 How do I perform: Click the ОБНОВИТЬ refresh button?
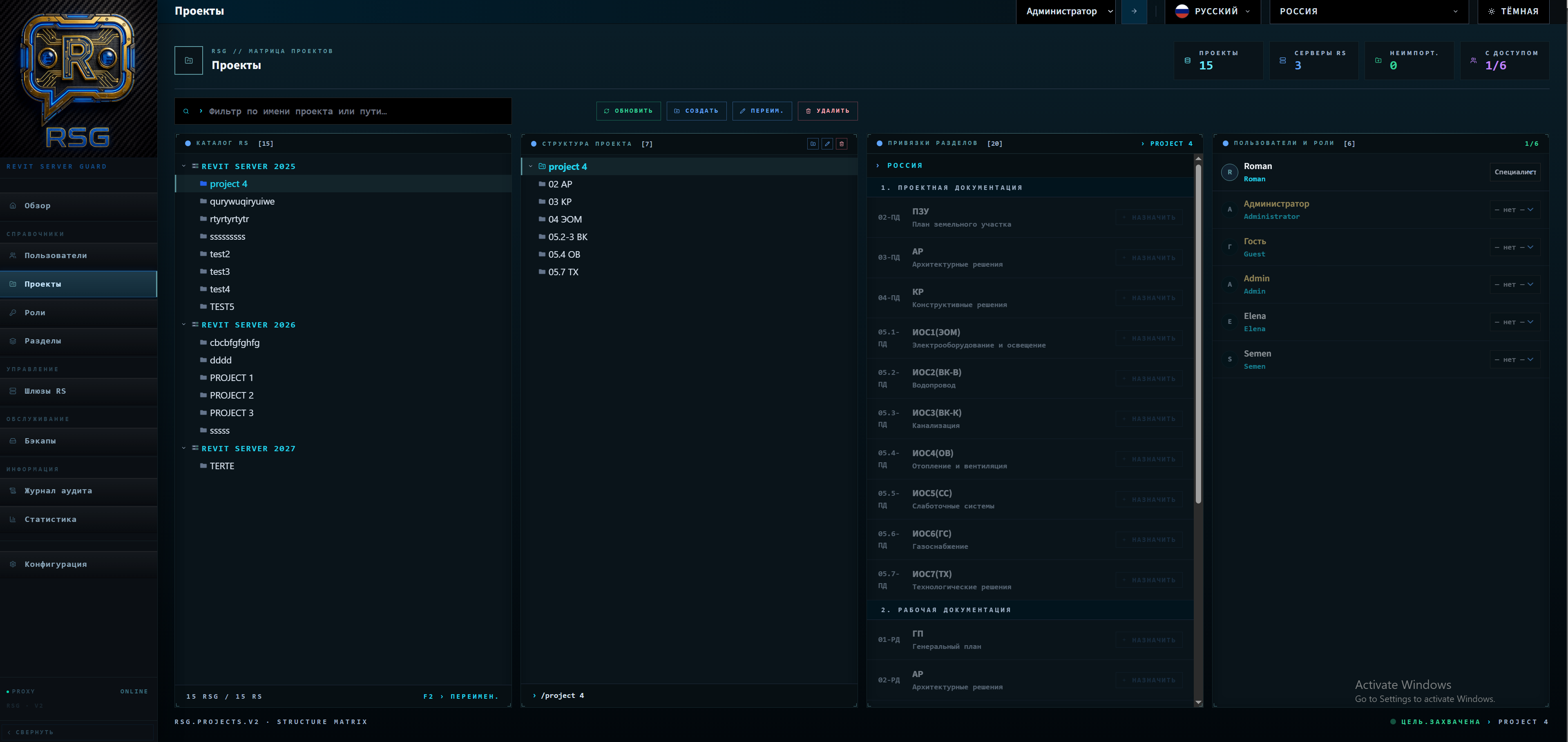click(x=629, y=111)
